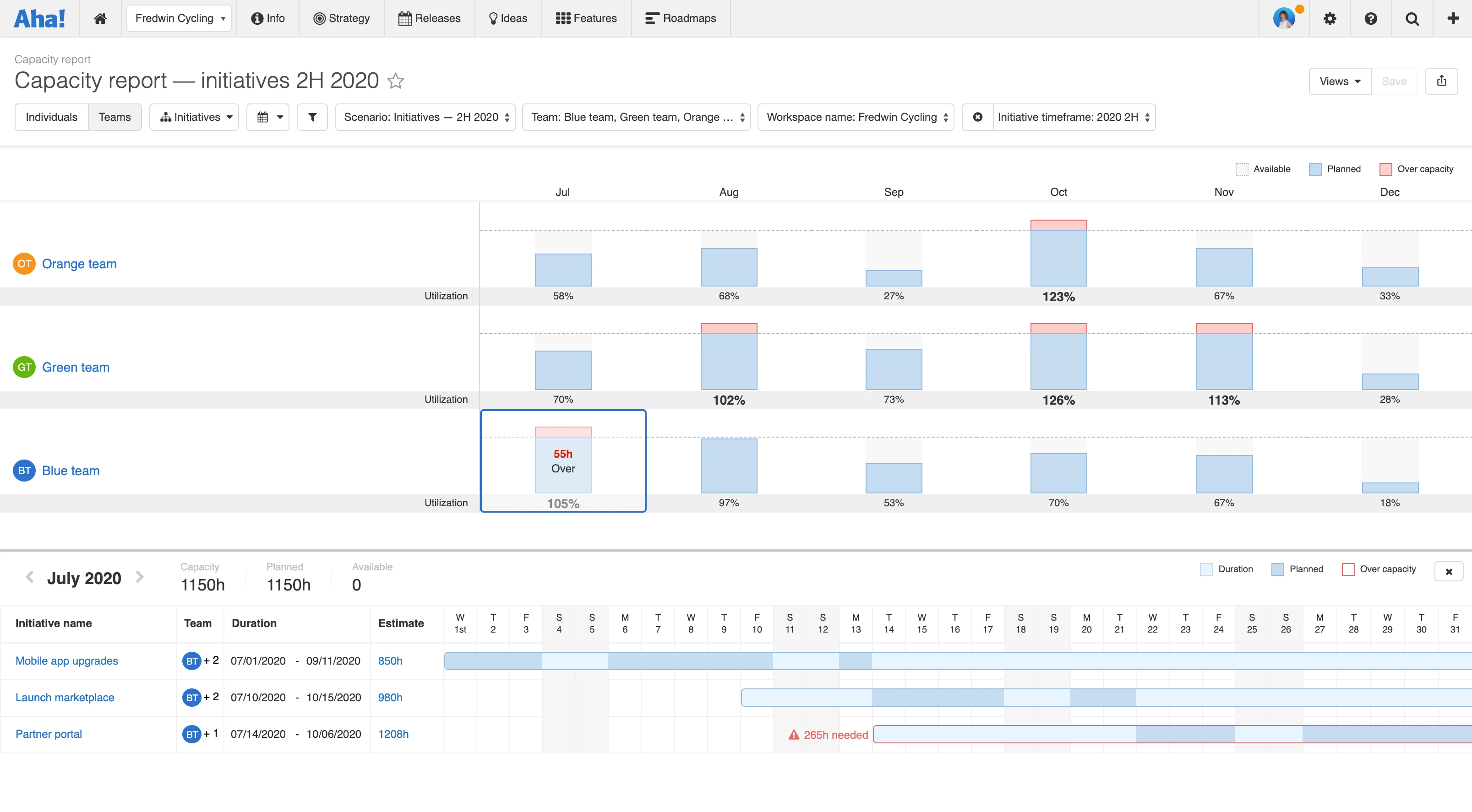Image resolution: width=1472 pixels, height=812 pixels.
Task: Open the Fredwin Cycling workspace dropdown
Action: [x=179, y=18]
